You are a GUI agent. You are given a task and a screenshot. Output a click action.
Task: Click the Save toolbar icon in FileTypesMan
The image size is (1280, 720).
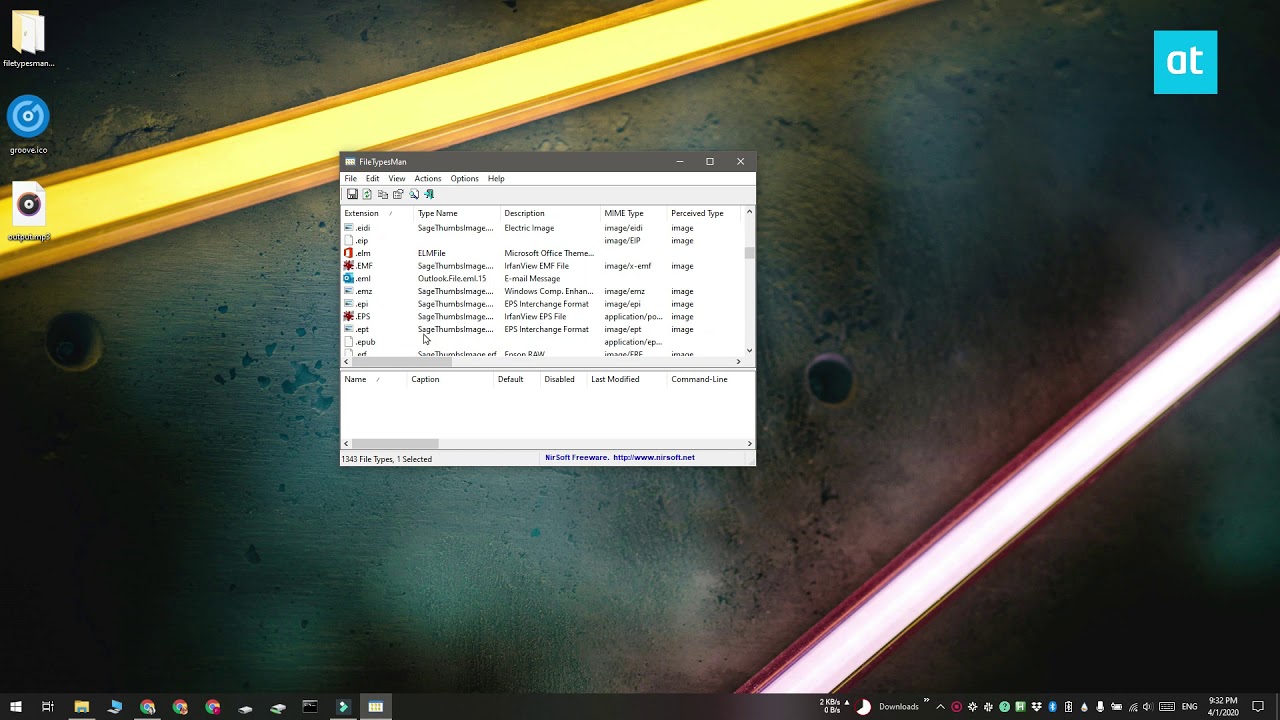352,194
